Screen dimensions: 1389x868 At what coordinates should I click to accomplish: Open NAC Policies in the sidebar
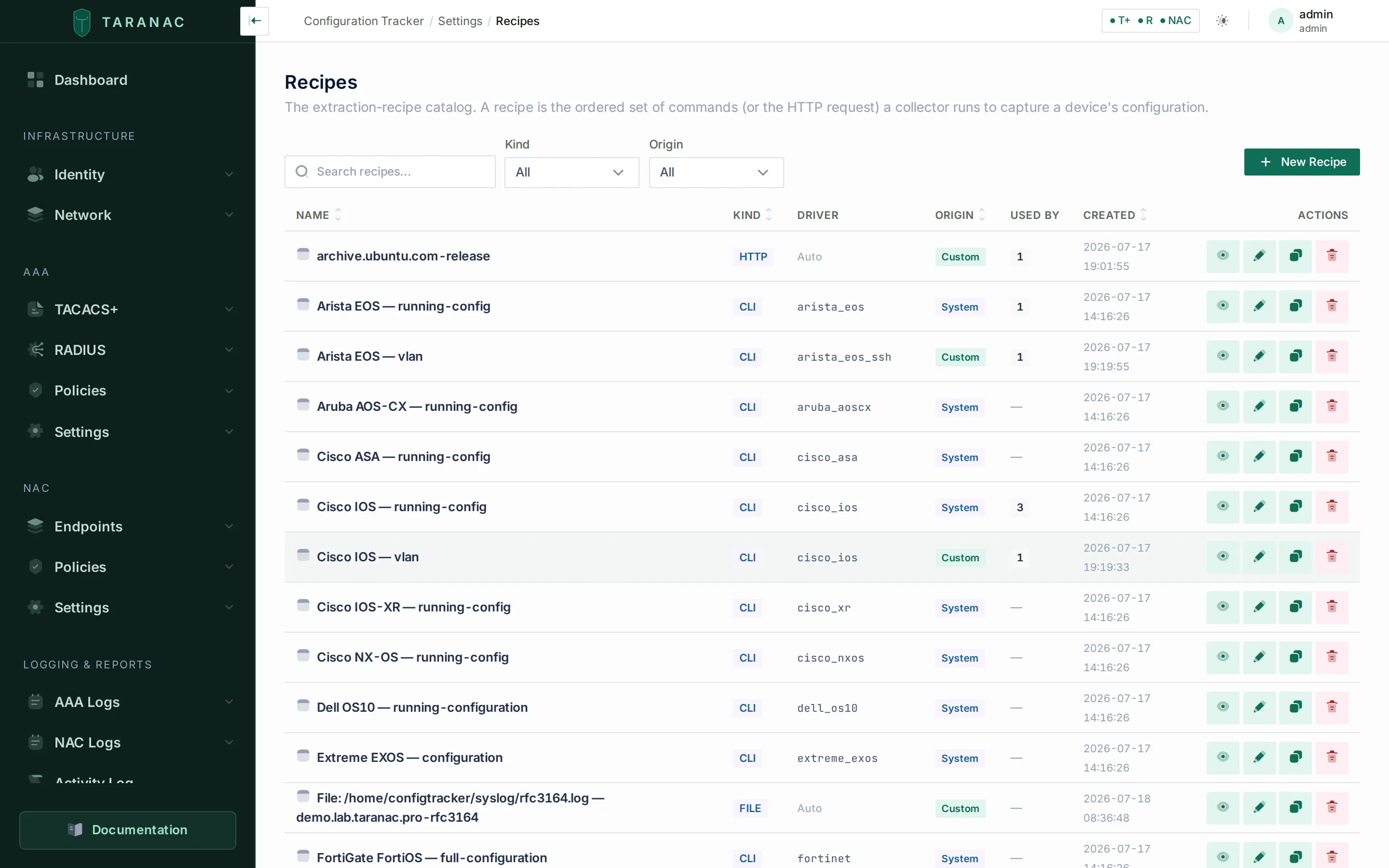click(x=130, y=567)
